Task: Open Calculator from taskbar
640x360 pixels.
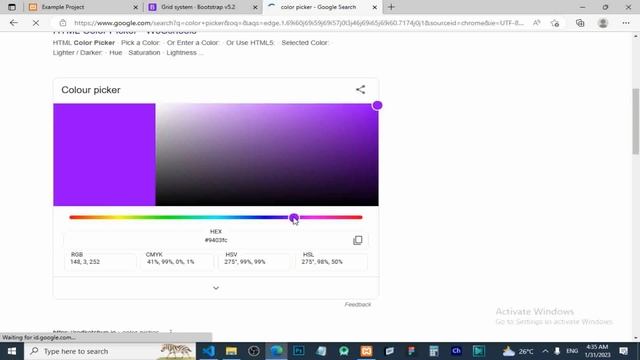Action: [x=434, y=351]
